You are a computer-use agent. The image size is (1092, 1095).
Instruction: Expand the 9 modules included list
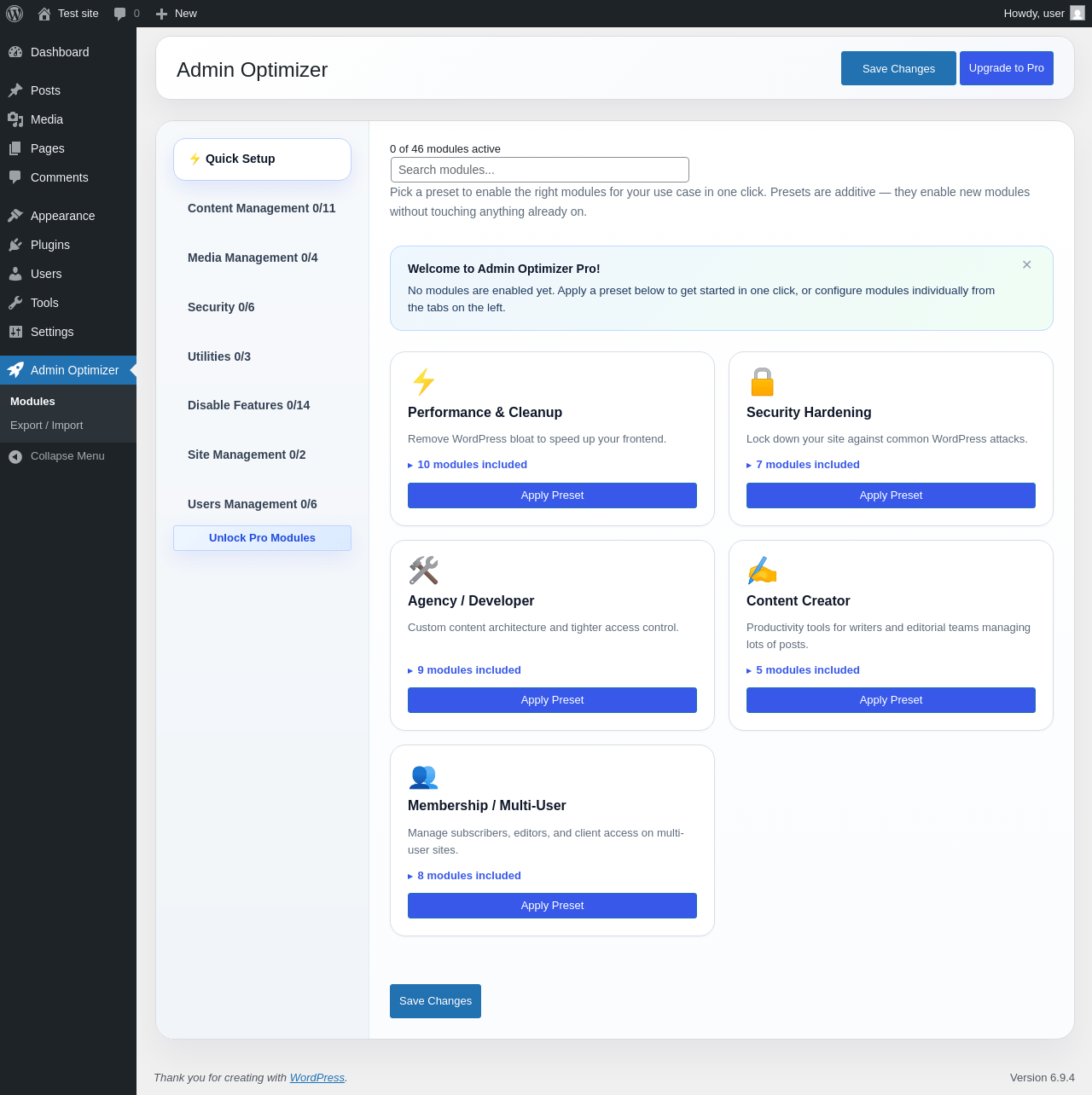pyautogui.click(x=464, y=670)
